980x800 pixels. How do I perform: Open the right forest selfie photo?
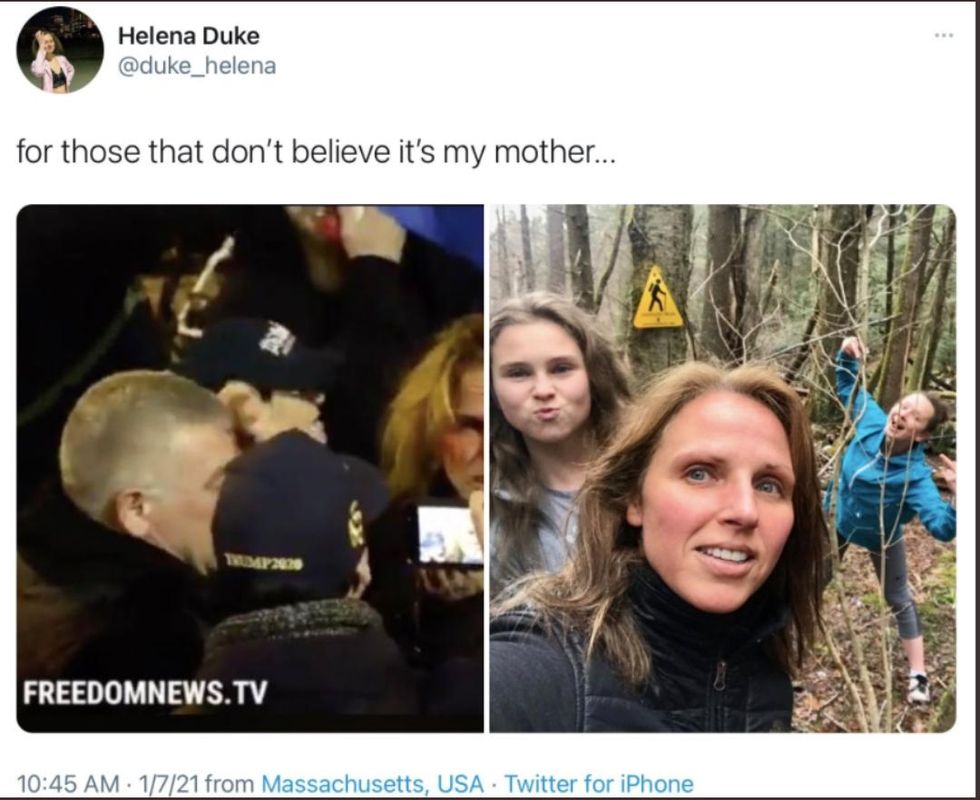722,468
